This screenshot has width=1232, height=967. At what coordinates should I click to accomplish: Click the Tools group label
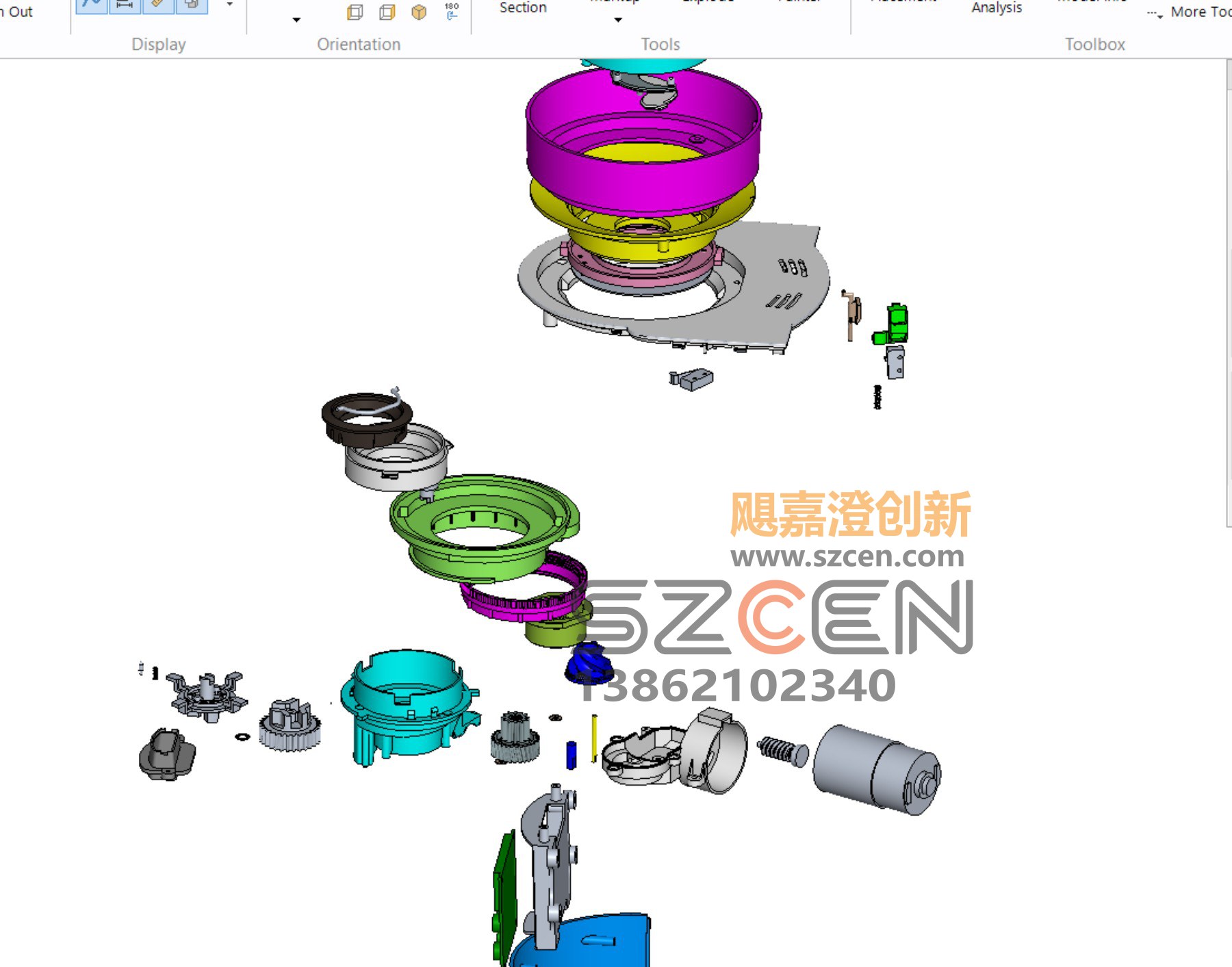click(x=660, y=44)
